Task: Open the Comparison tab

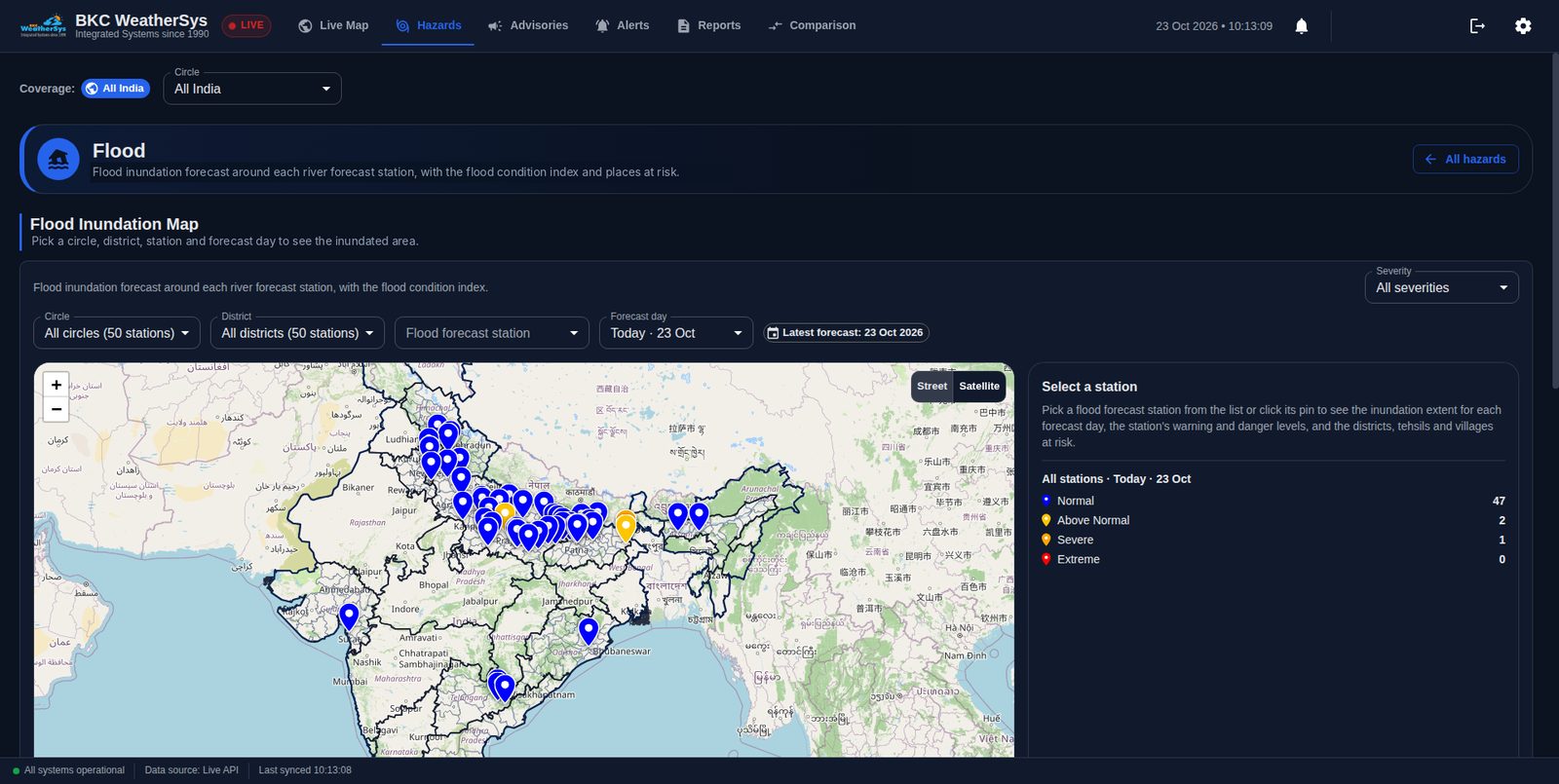Action: [812, 25]
